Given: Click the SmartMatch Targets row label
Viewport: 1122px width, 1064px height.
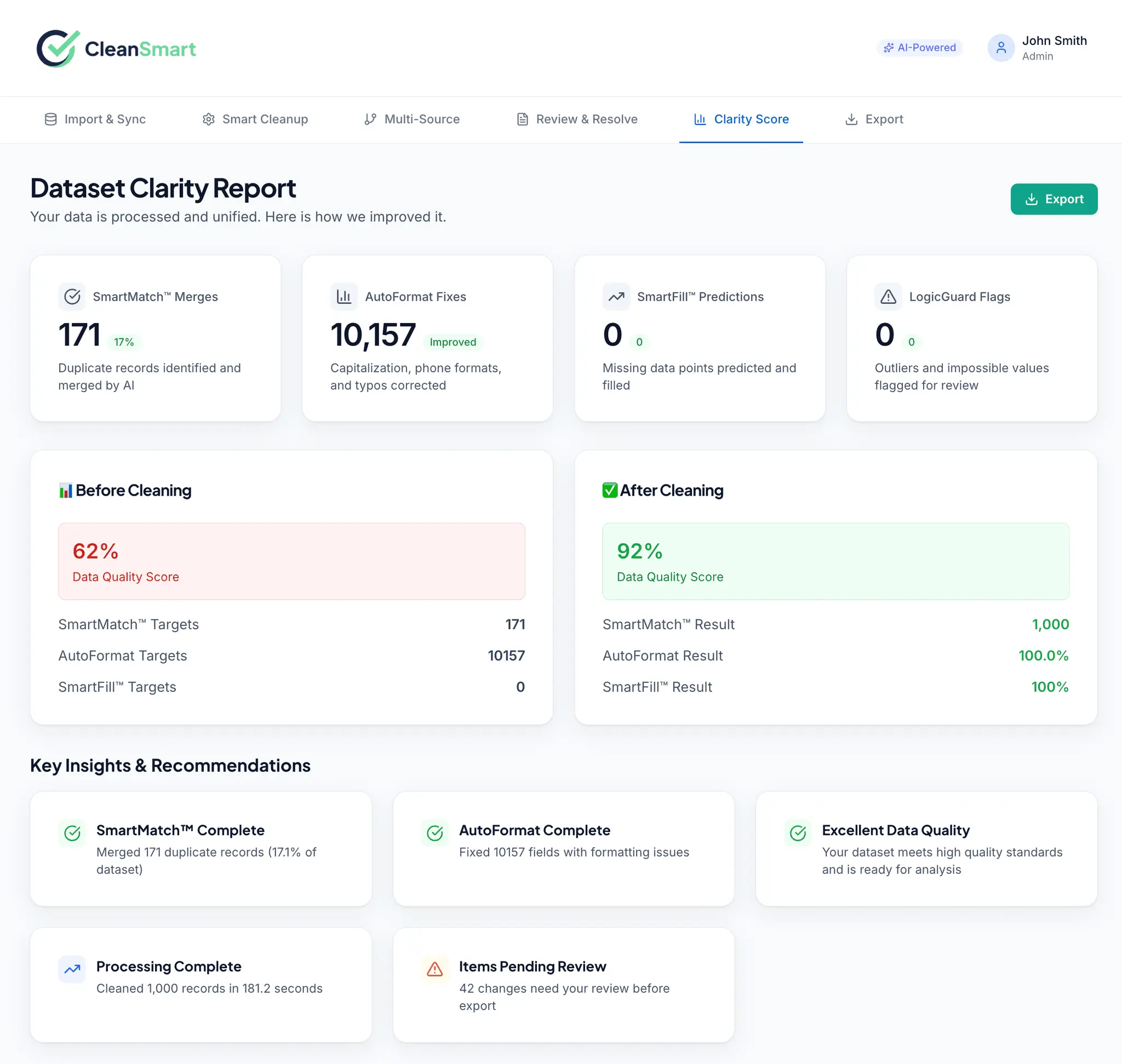Looking at the screenshot, I should 128,624.
